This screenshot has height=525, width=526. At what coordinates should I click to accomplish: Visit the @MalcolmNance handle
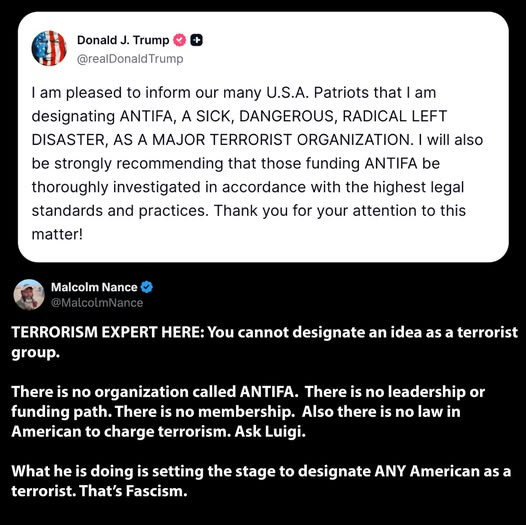coord(97,303)
